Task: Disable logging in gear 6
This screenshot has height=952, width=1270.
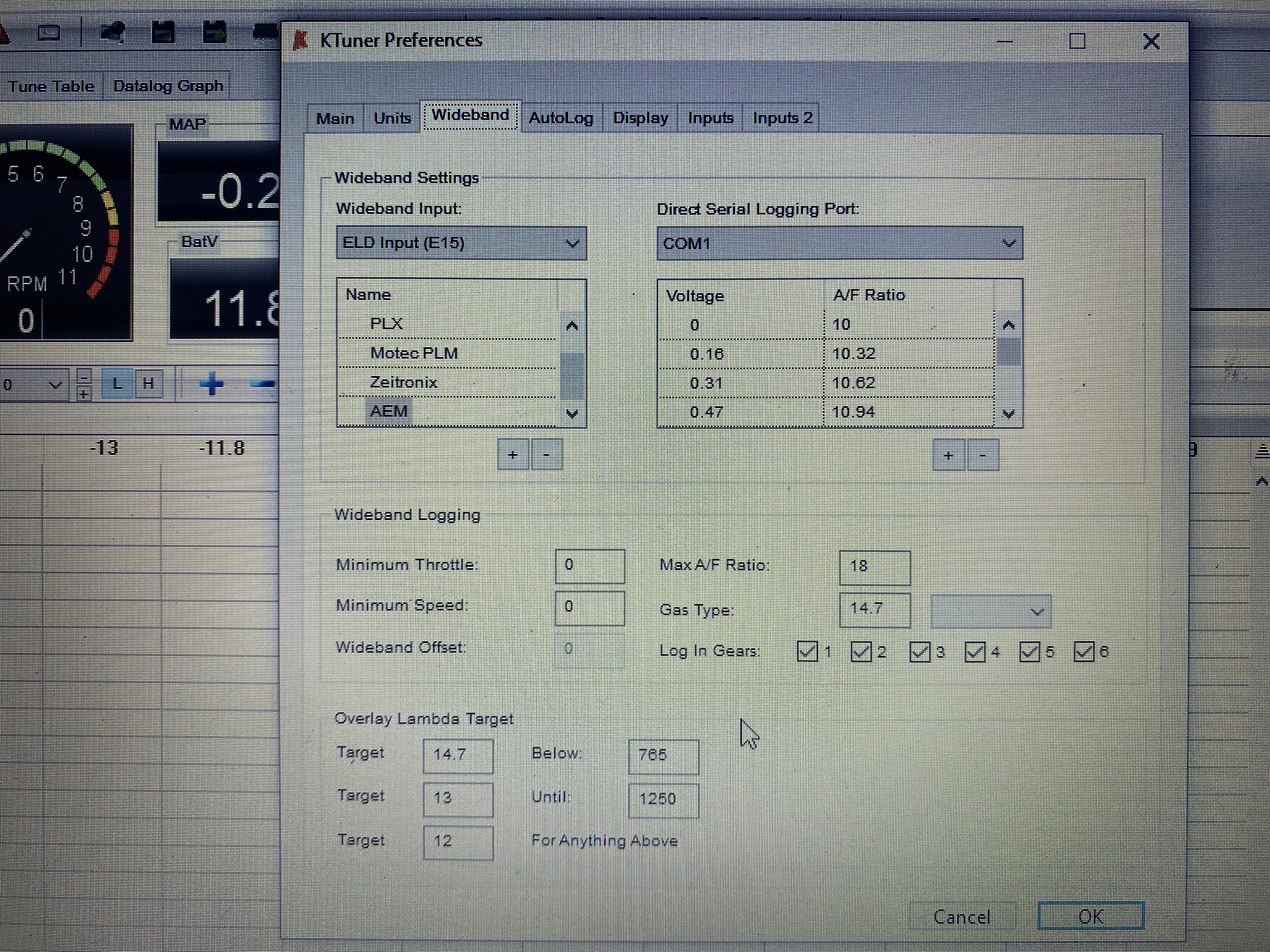Action: pos(1084,652)
